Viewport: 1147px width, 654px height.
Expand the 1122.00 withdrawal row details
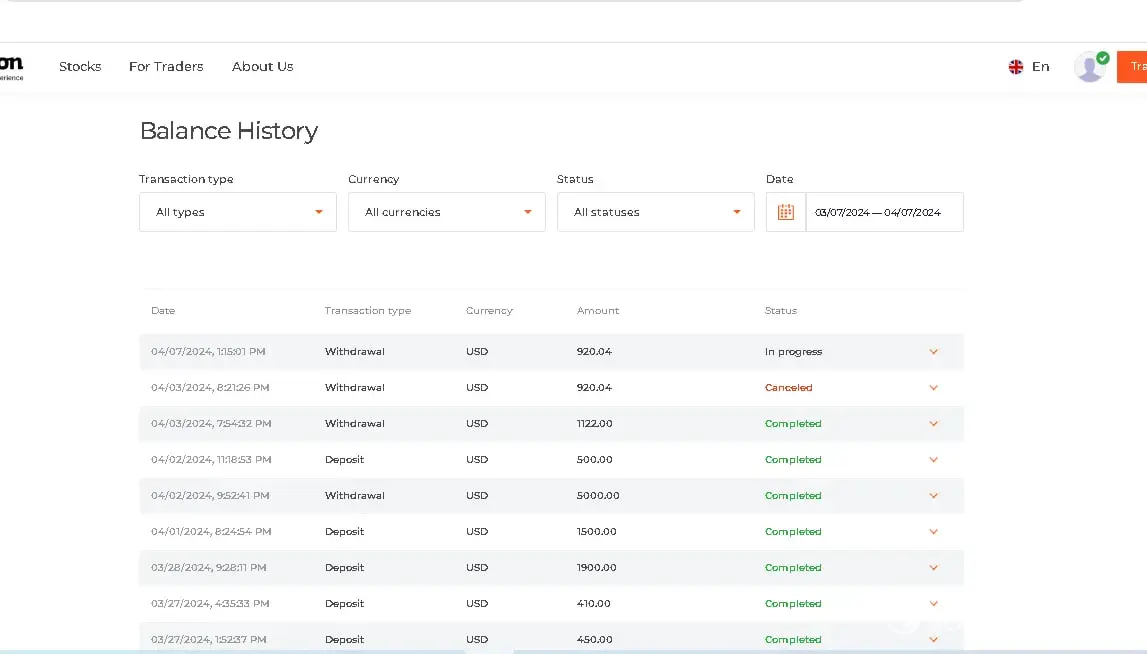point(933,424)
